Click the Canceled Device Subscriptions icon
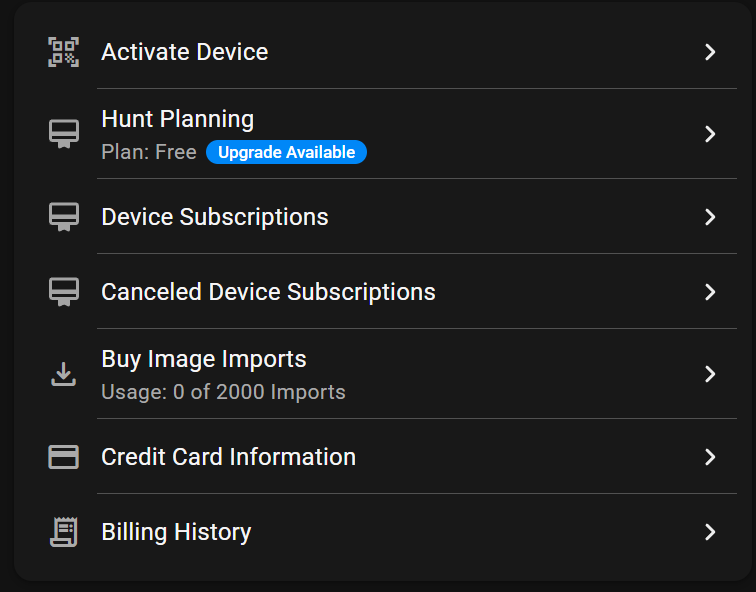The image size is (756, 592). click(x=64, y=292)
